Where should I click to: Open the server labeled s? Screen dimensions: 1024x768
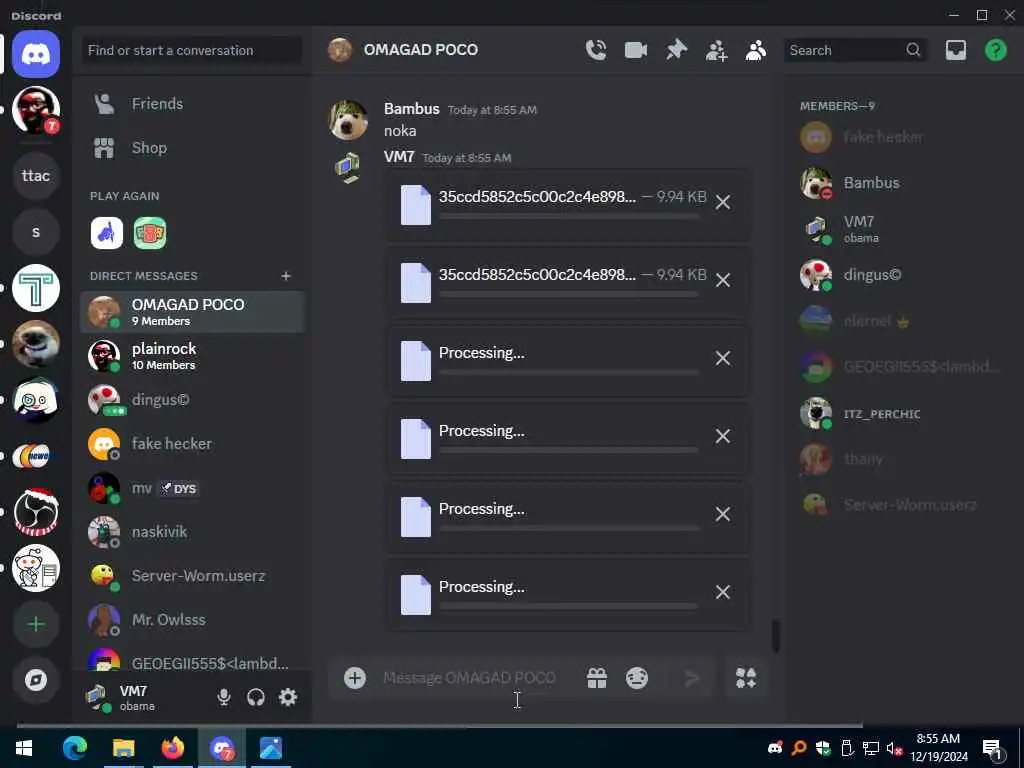point(36,232)
